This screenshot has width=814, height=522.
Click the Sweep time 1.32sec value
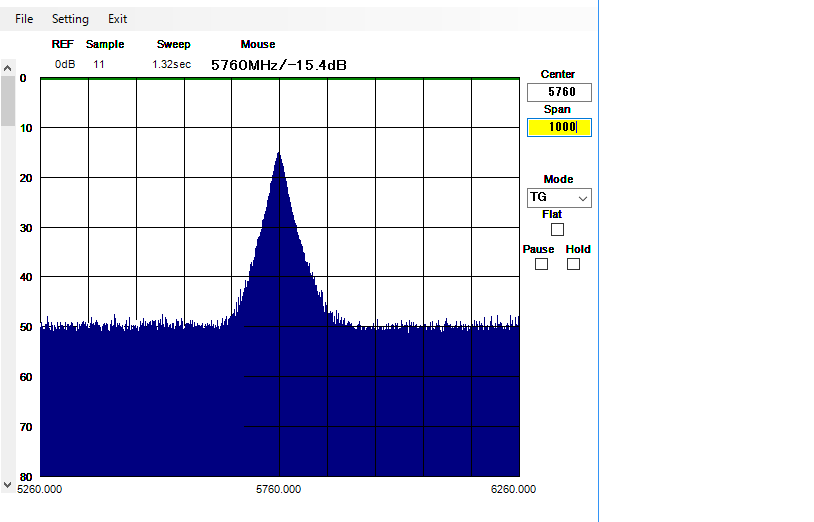point(172,64)
